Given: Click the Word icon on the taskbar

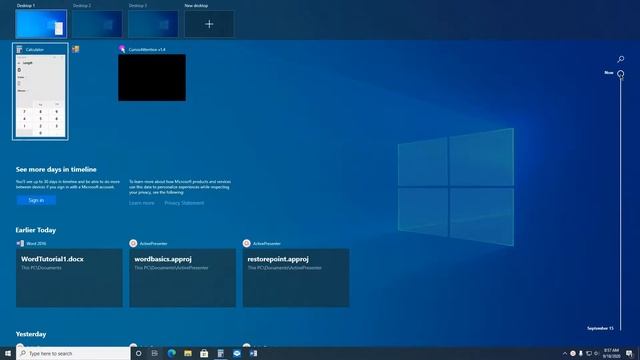Looking at the screenshot, I should point(253,353).
